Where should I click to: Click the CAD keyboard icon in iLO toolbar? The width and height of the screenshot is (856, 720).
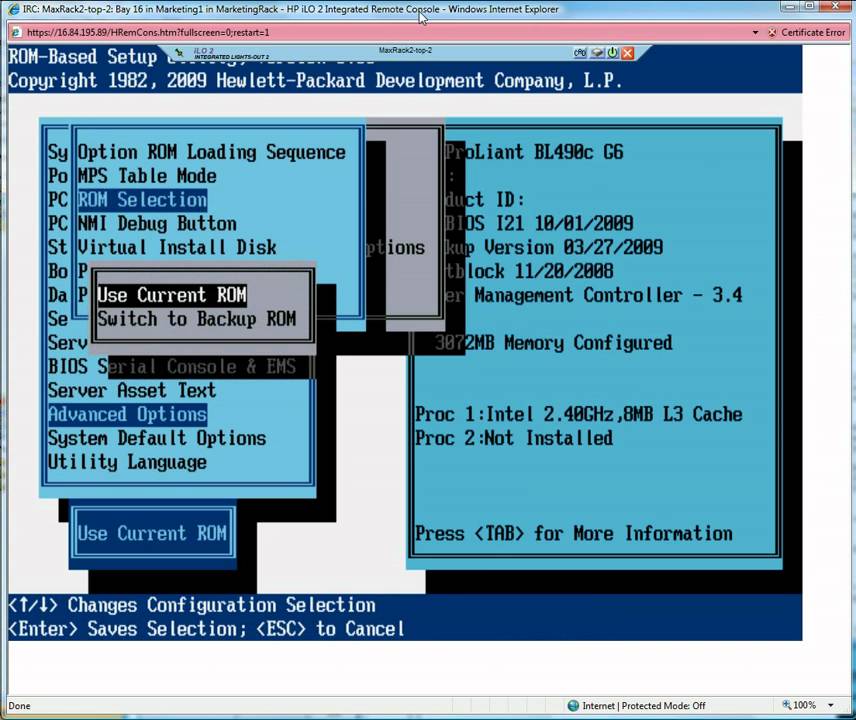click(x=580, y=53)
